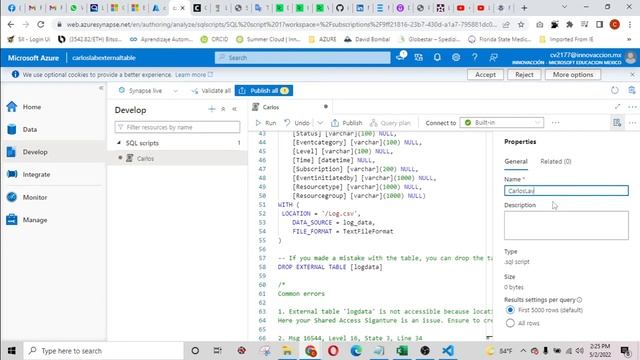Open the cookie Learn more link
The width and height of the screenshot is (640, 360).
(194, 75)
